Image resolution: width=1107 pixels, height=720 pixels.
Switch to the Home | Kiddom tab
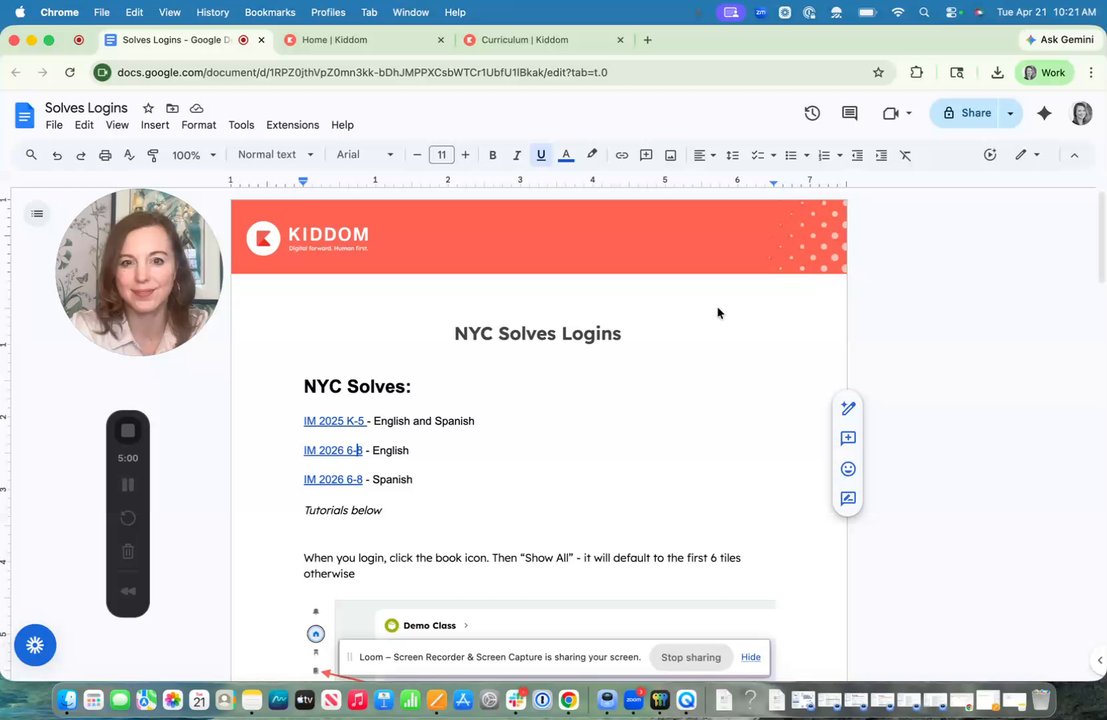tap(364, 40)
